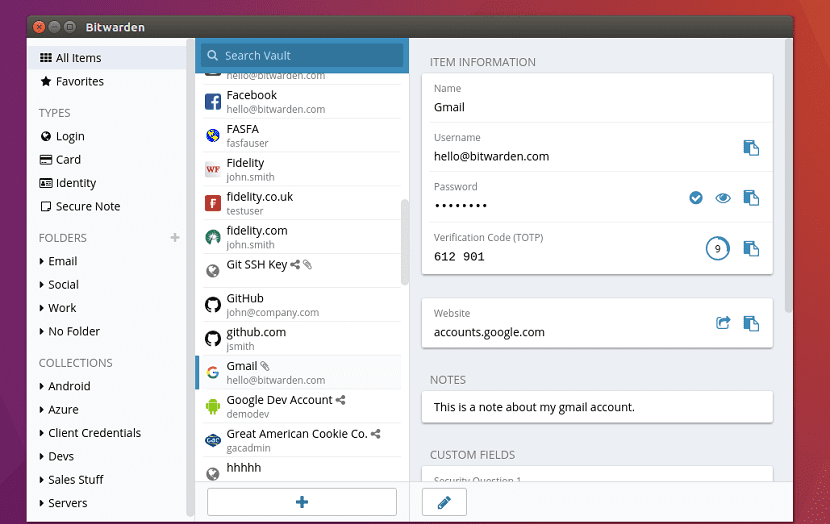
Task: Add a new item with plus button
Action: pos(302,502)
